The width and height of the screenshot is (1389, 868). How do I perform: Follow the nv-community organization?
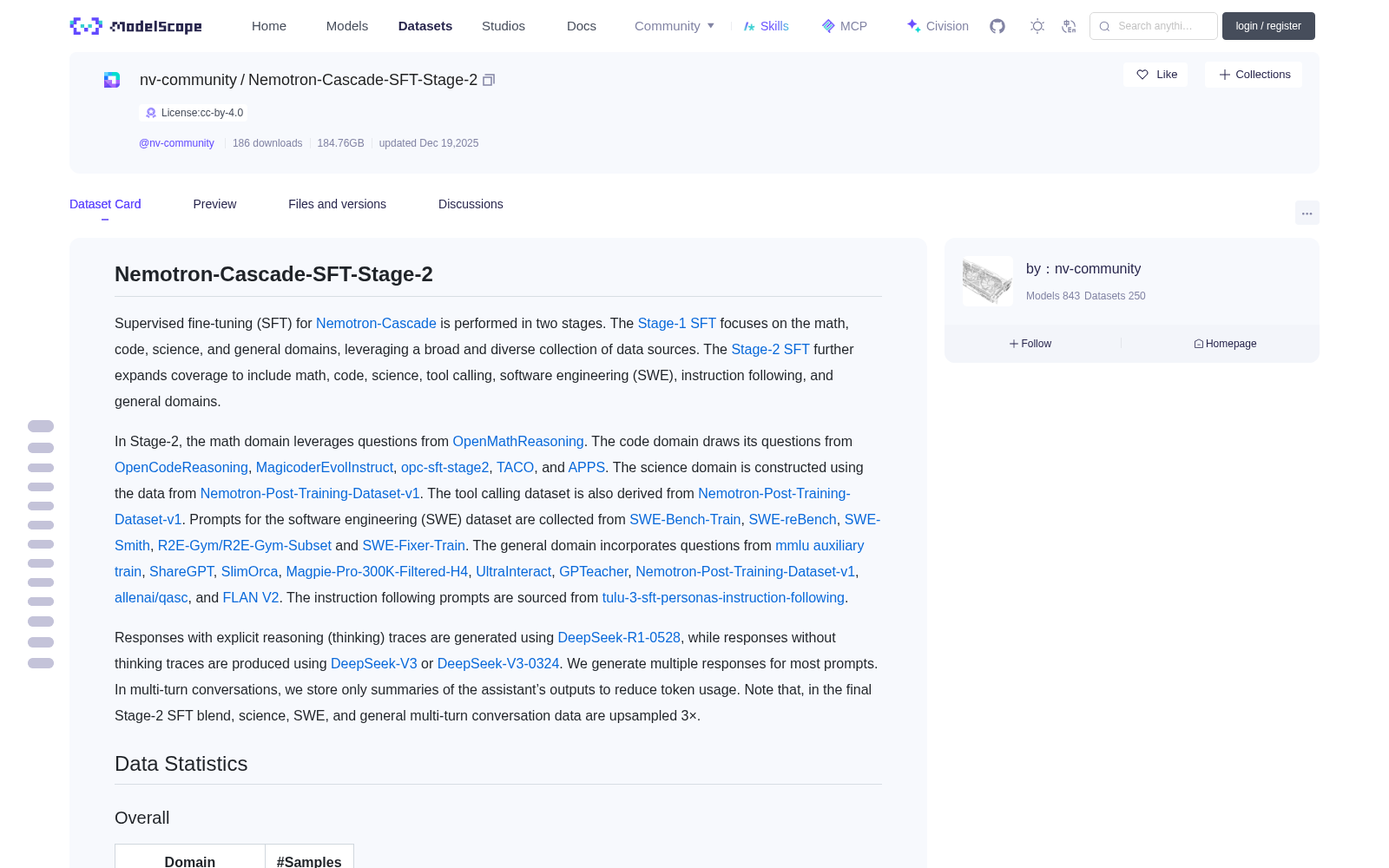(1030, 344)
